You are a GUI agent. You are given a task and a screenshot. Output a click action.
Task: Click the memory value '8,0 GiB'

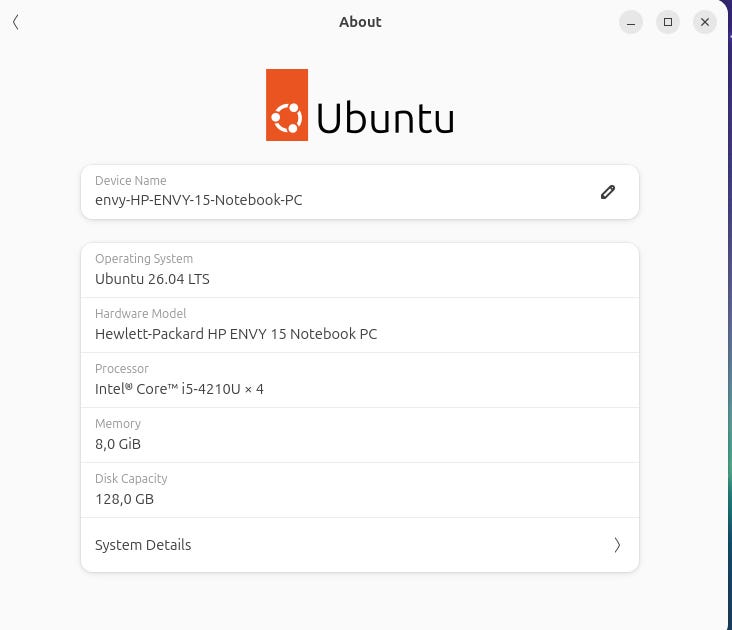(118, 444)
